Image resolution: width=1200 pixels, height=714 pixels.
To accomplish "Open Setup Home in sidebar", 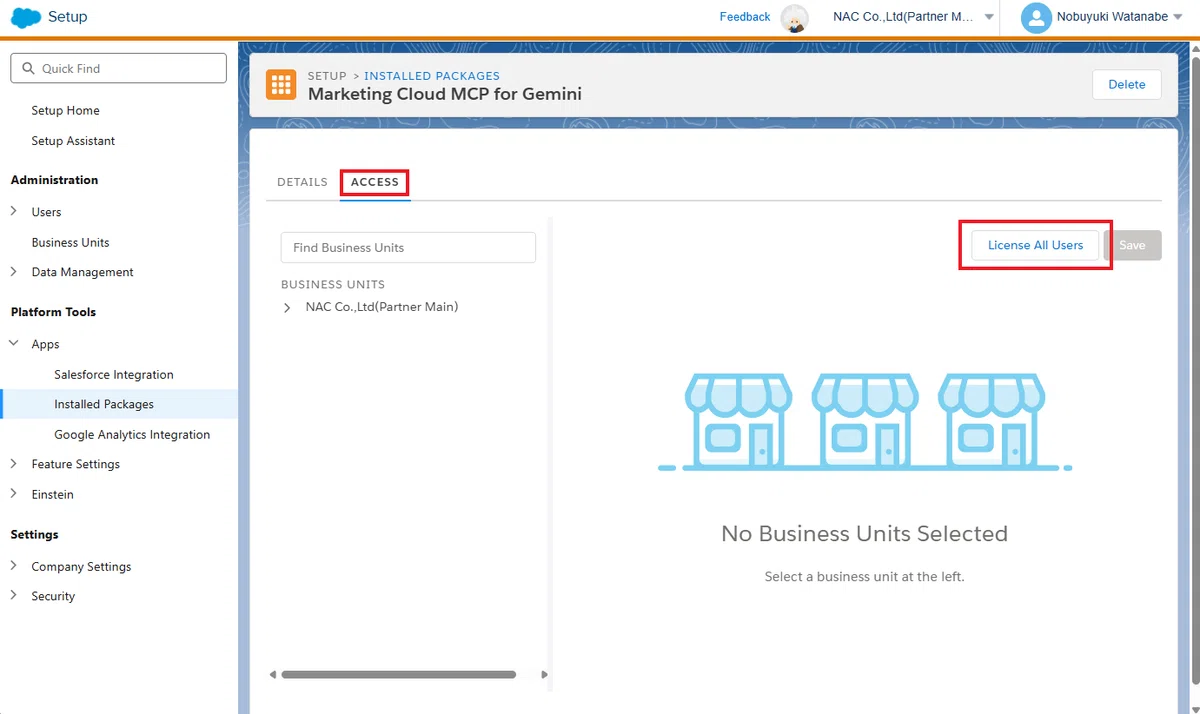I will pyautogui.click(x=65, y=110).
